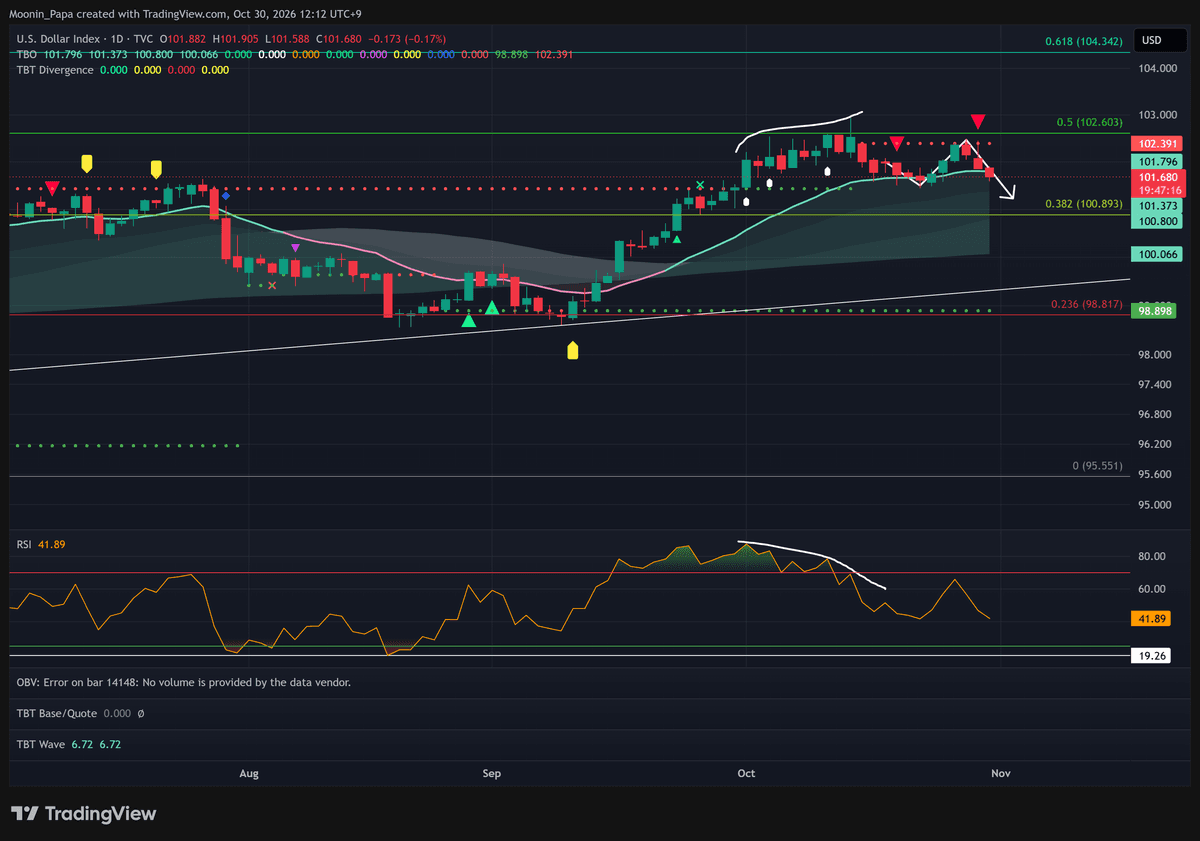Click the 0.382 (100.893) Fibonacci label
Viewport: 1200px width, 841px height.
click(1085, 204)
